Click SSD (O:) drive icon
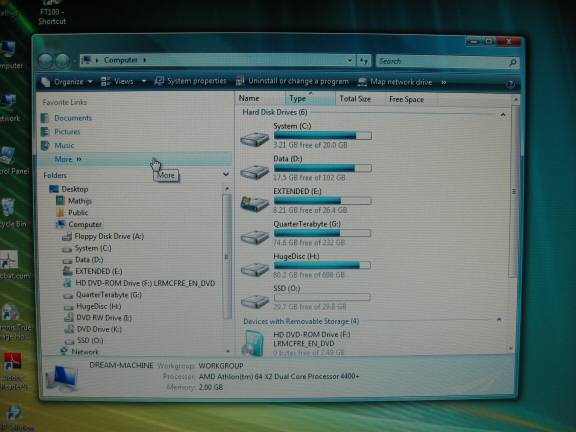Screen dimensions: 576x432 pyautogui.click(x=255, y=301)
